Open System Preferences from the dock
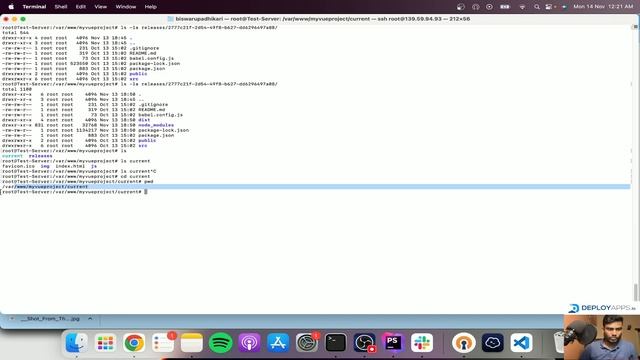The image size is (640, 360). (307, 343)
